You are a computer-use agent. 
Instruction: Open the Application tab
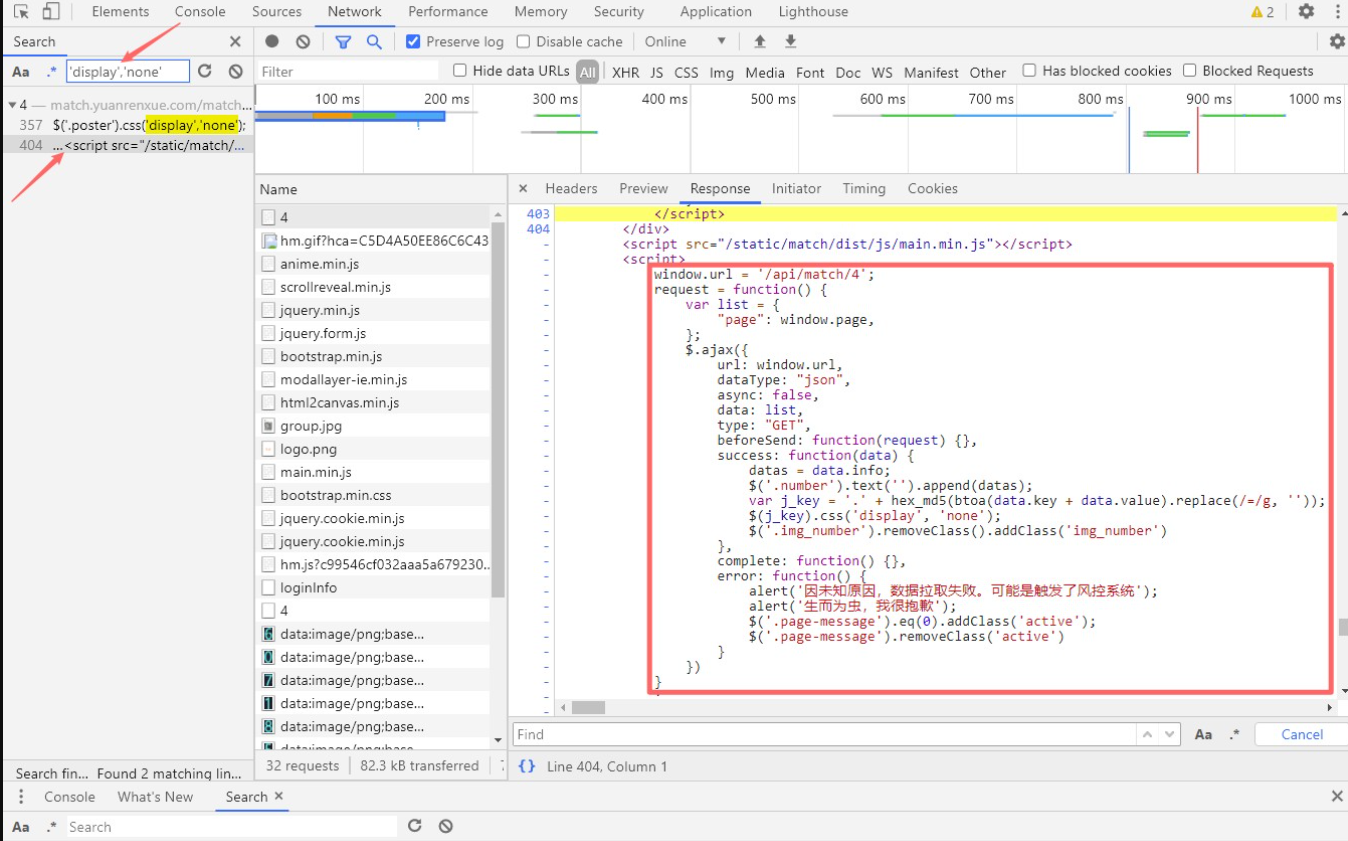pos(716,12)
